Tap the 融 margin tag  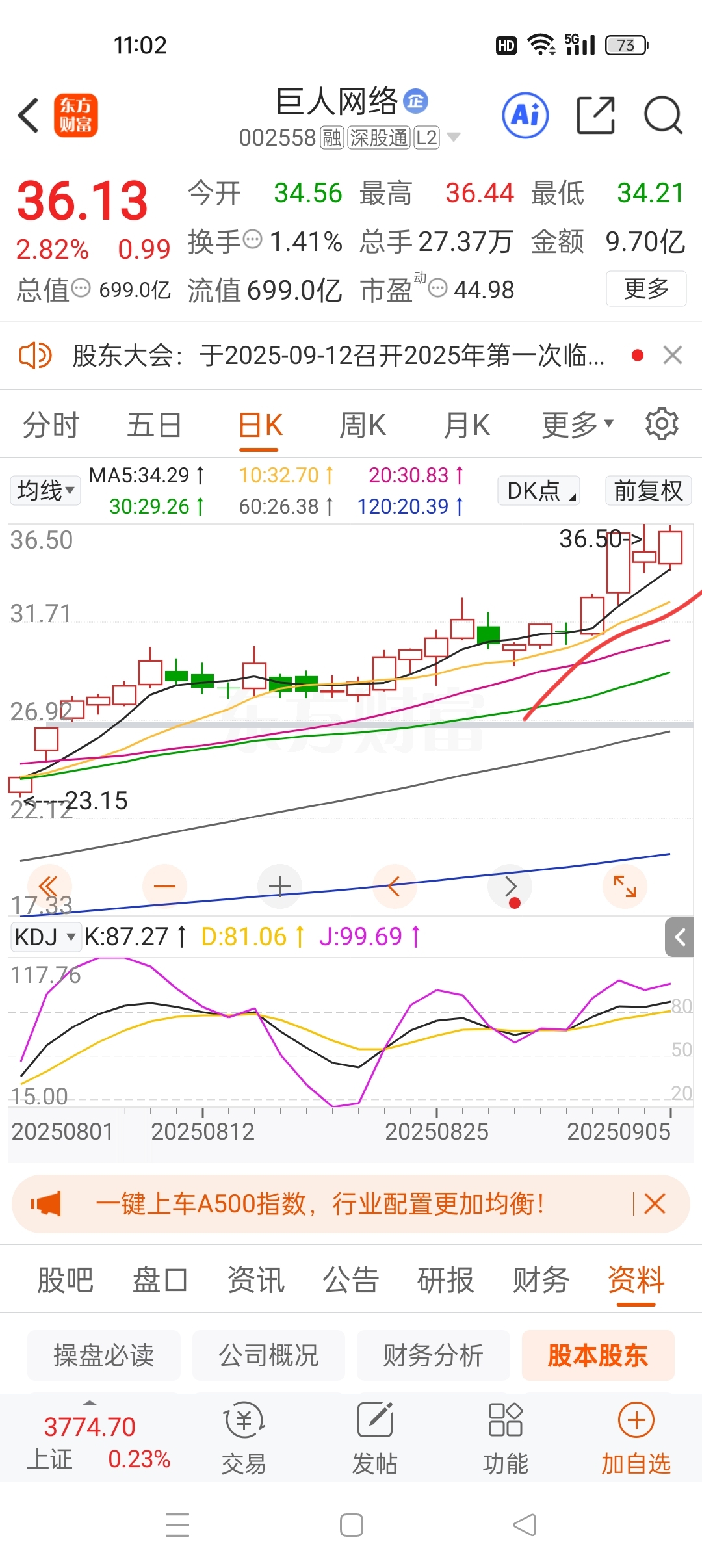tap(332, 138)
